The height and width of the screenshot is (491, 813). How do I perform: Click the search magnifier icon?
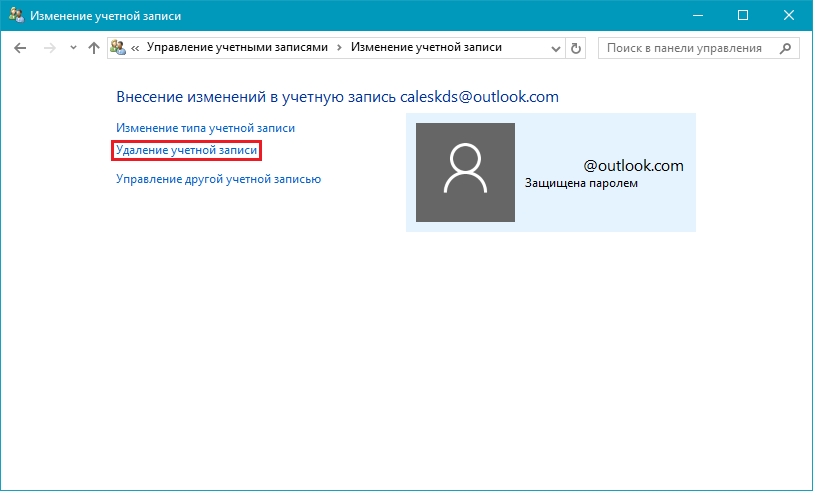pyautogui.click(x=786, y=48)
